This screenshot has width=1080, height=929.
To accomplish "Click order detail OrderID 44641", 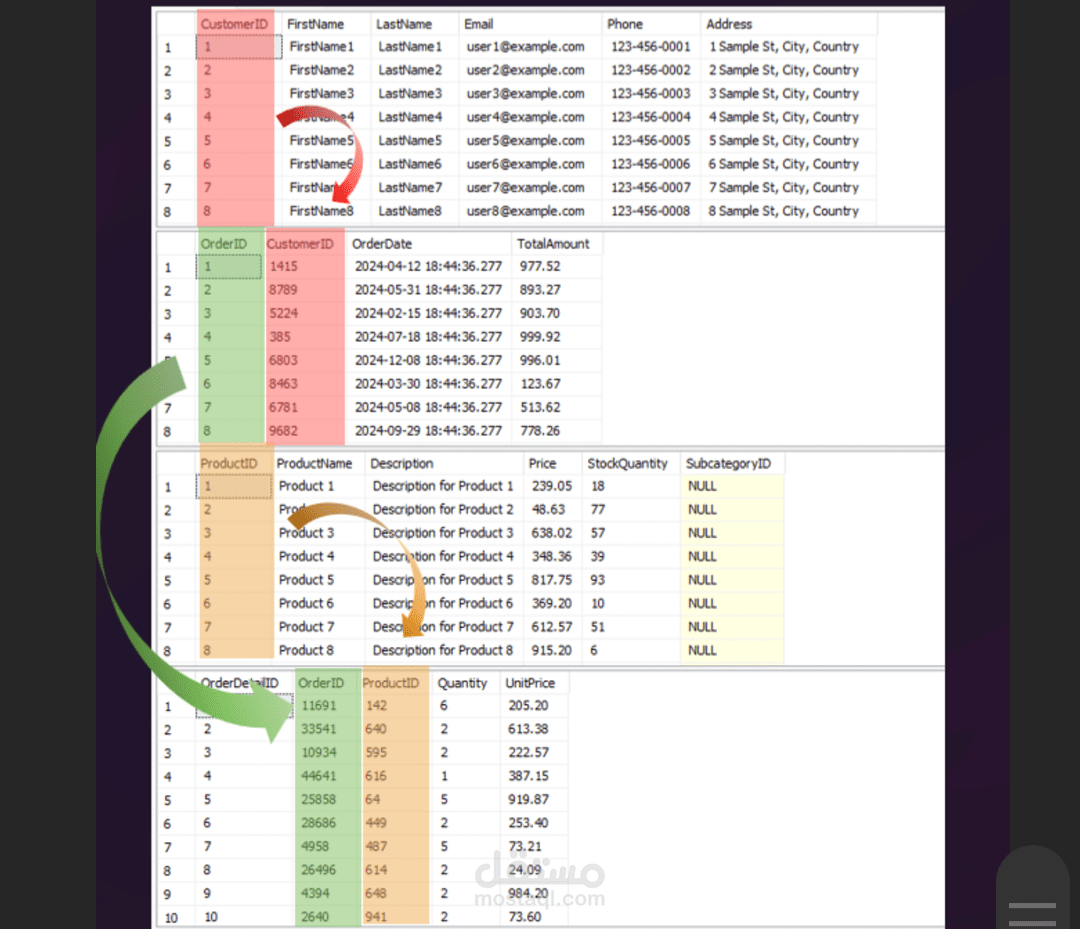I will pos(319,776).
